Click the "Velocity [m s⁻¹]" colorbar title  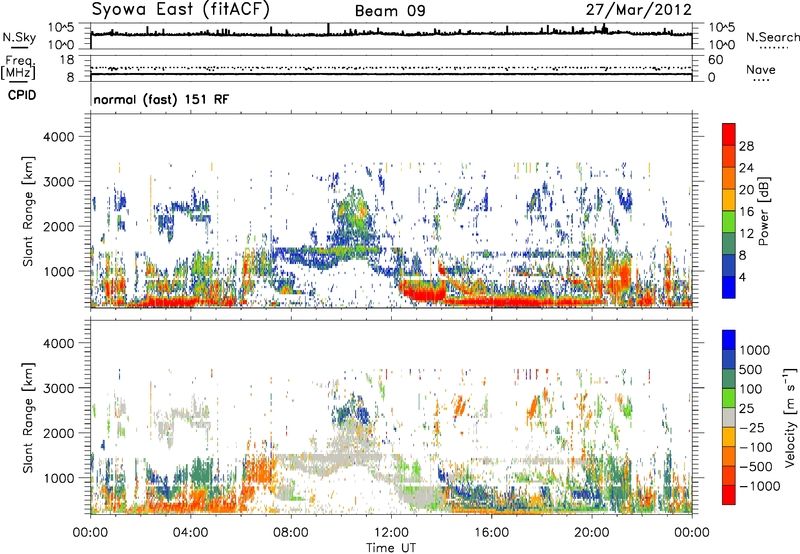[790, 417]
